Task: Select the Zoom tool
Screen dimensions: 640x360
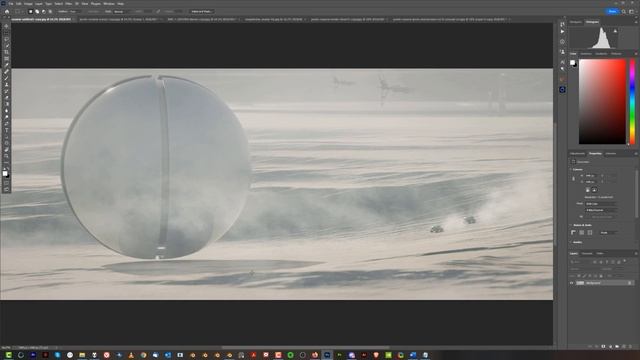Action: [x=6, y=157]
